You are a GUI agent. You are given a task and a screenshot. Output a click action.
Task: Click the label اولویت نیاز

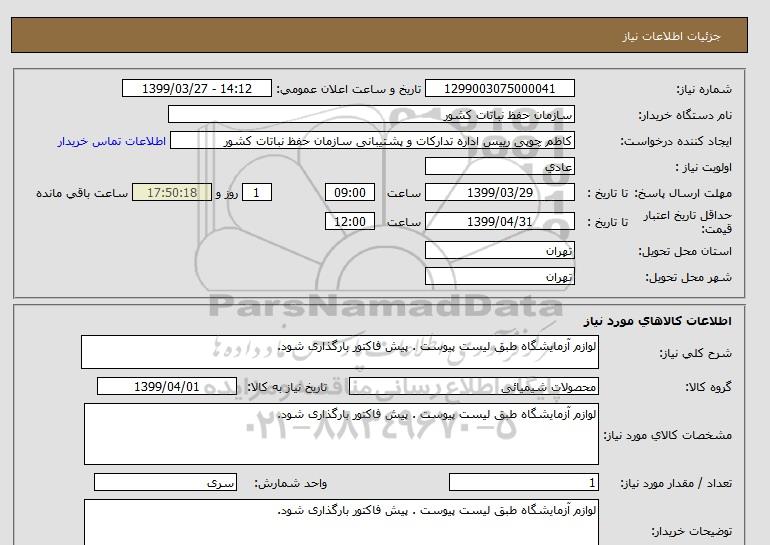pos(704,167)
